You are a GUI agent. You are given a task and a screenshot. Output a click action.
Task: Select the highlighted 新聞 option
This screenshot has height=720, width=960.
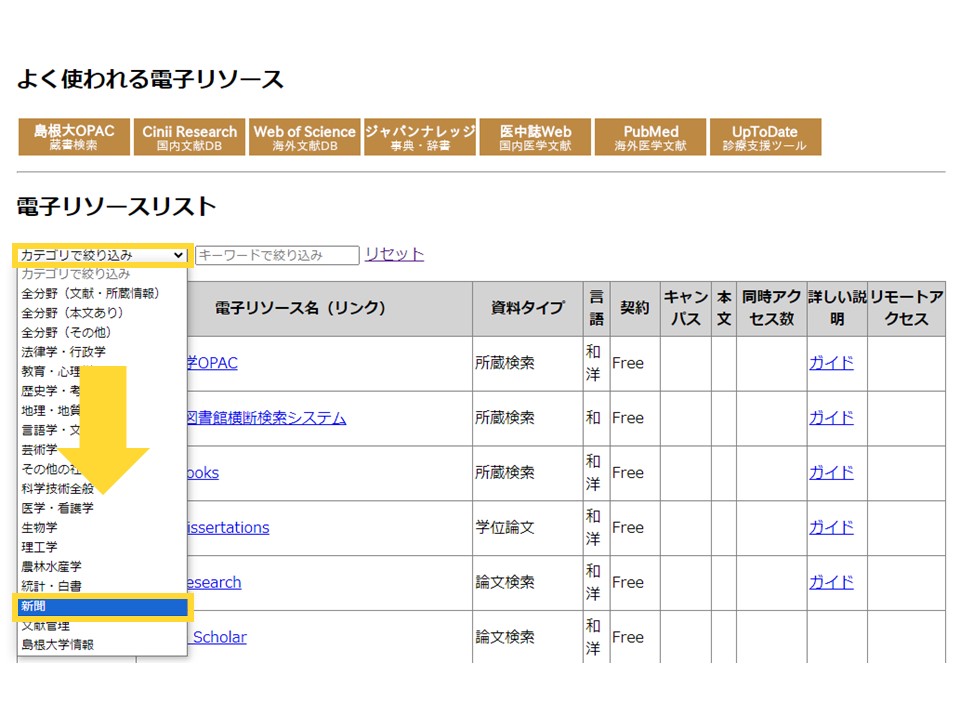click(x=102, y=606)
